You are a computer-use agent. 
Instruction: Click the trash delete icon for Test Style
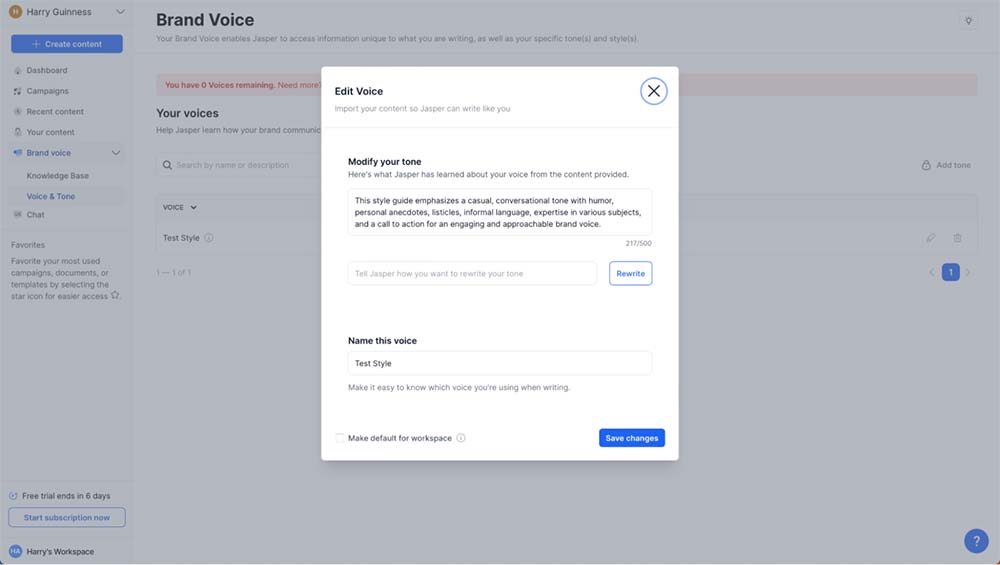coord(957,238)
